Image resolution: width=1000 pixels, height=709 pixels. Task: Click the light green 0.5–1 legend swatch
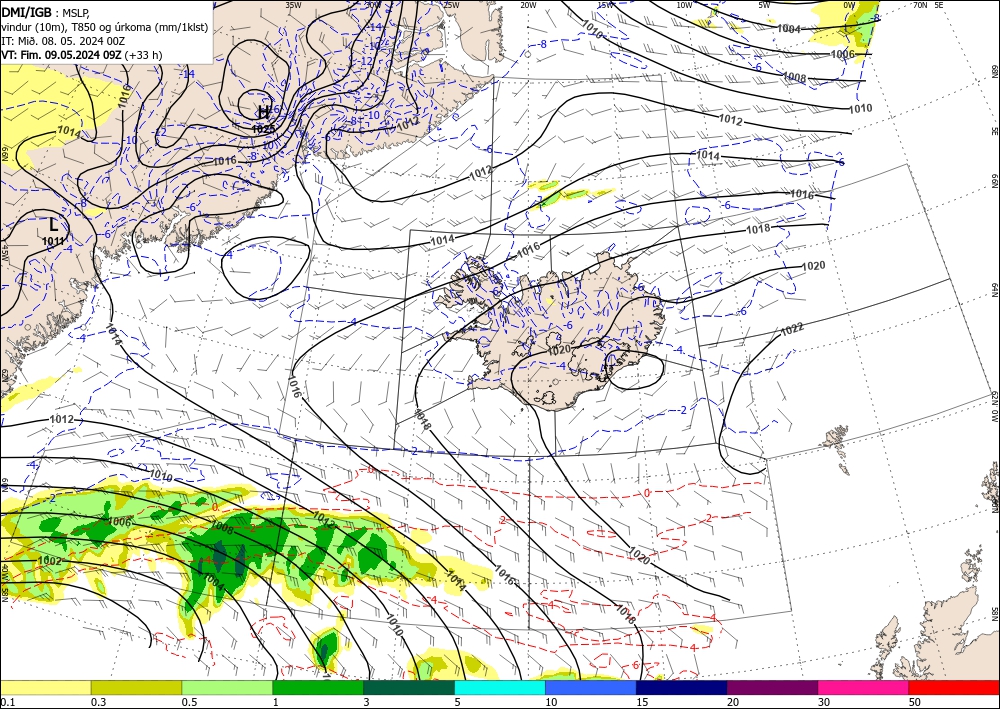(227, 687)
